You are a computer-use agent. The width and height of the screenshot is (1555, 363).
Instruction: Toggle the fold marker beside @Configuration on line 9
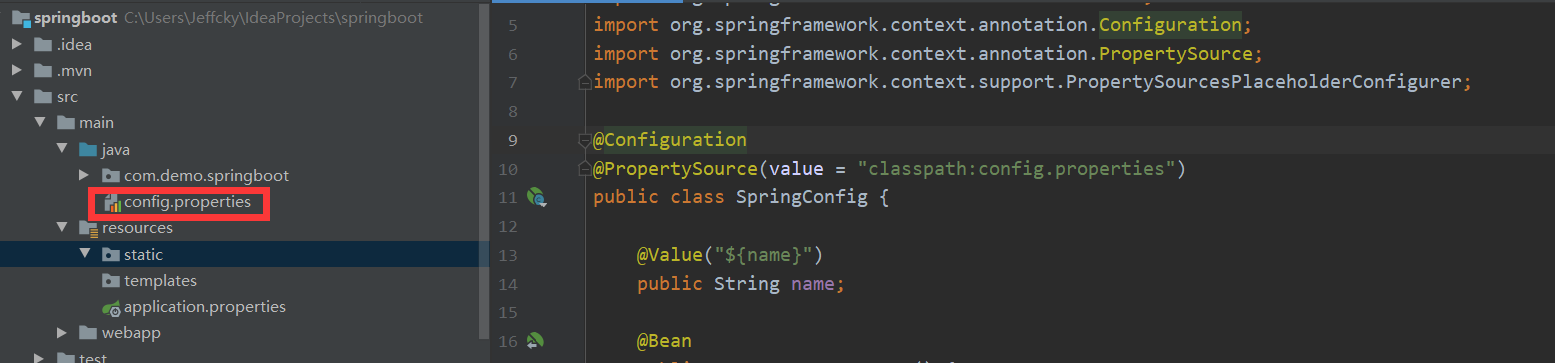pos(584,139)
